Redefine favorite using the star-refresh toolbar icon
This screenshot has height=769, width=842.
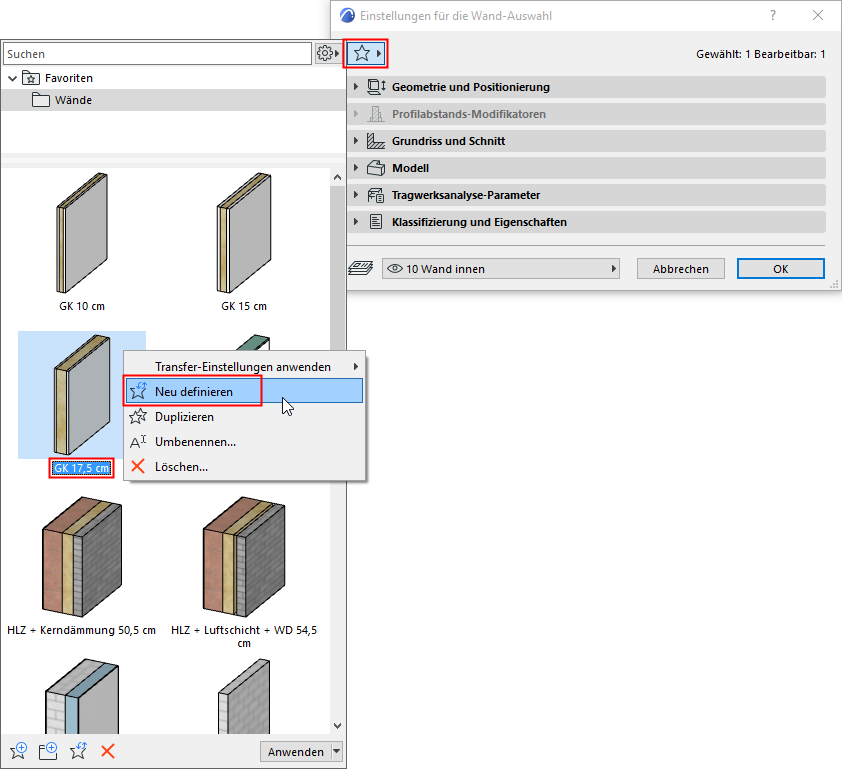[78, 750]
